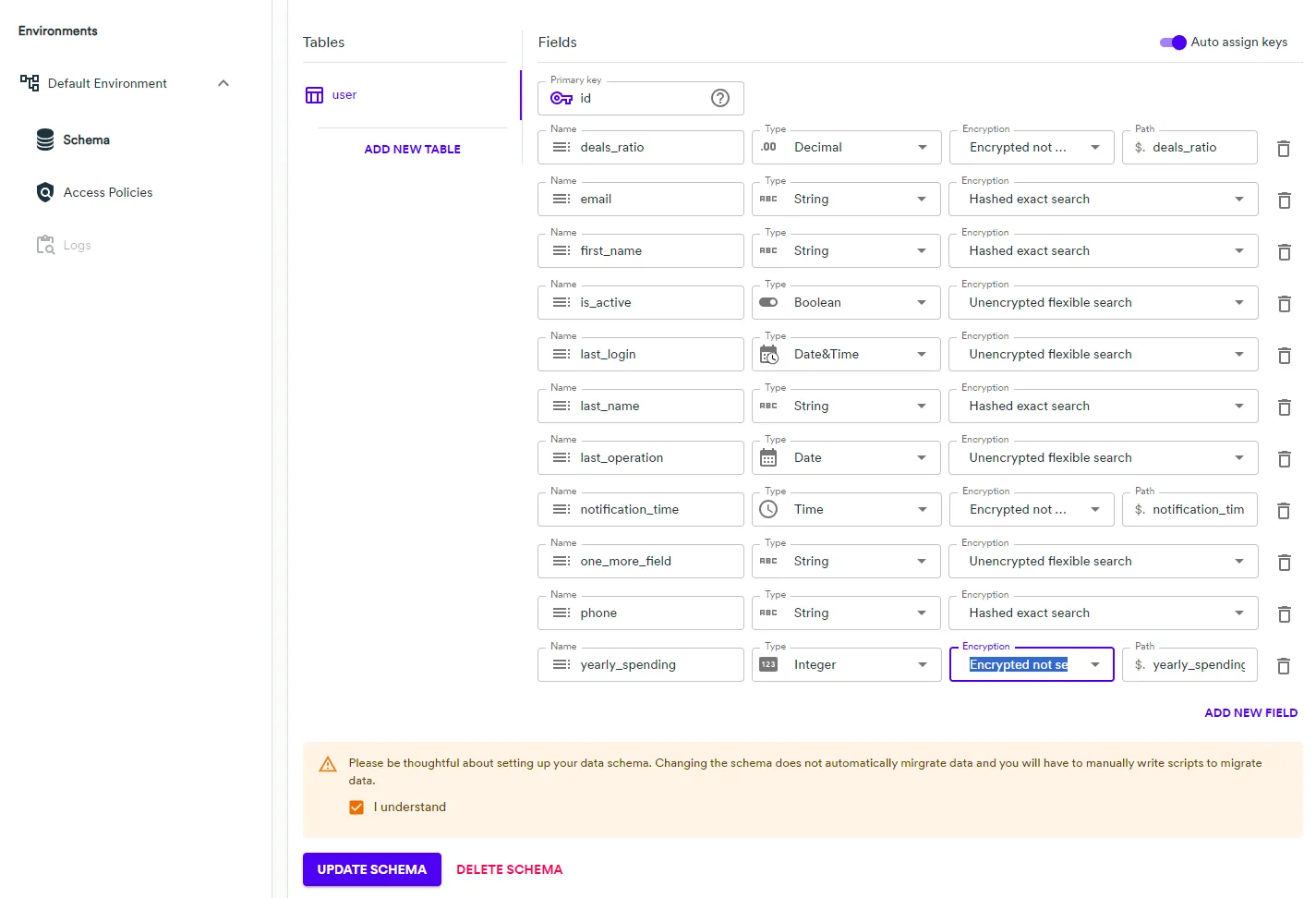Remove the phone field using trash icon
The image size is (1316, 898).
(x=1283, y=614)
